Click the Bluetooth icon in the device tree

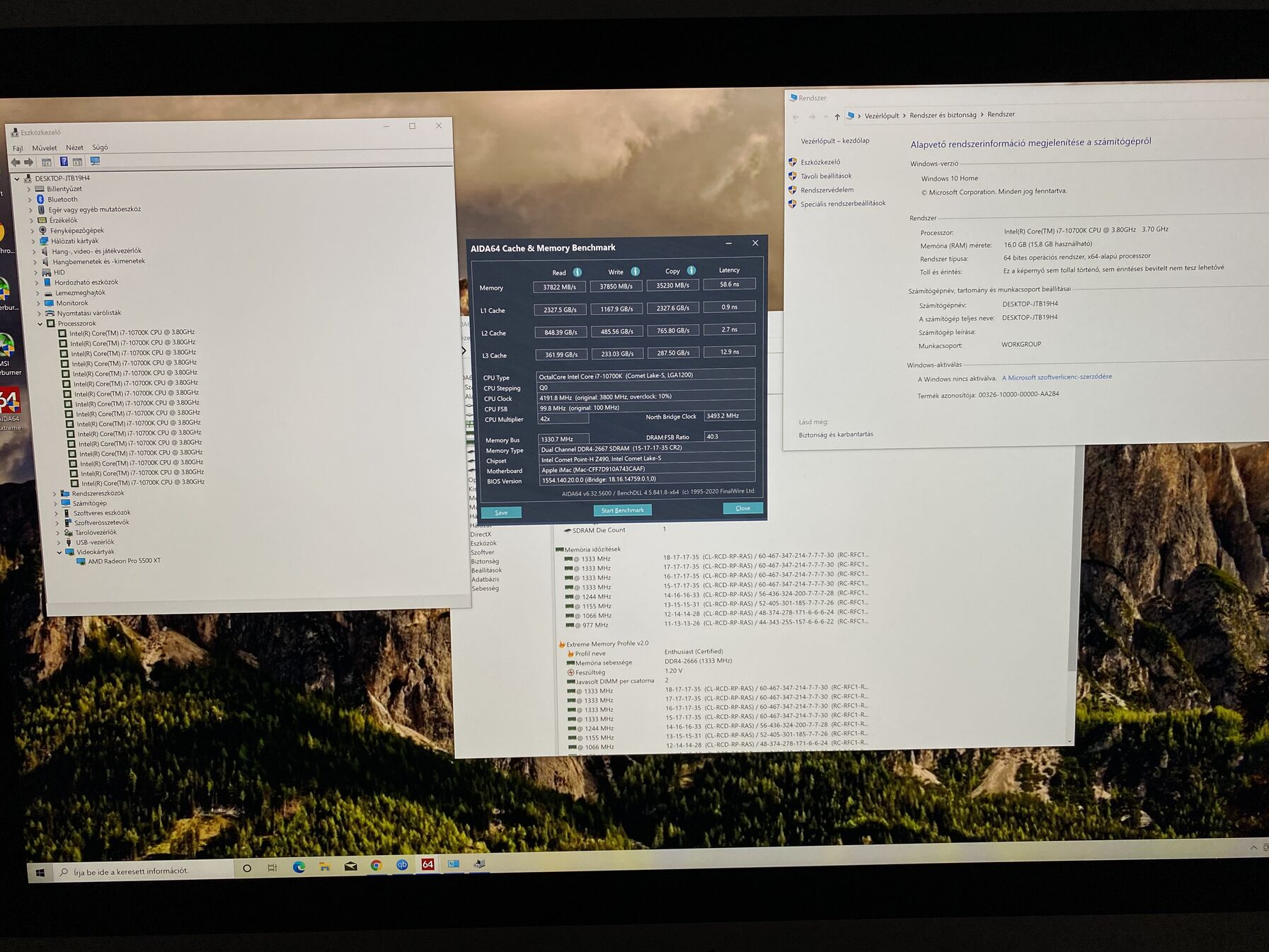[40, 200]
